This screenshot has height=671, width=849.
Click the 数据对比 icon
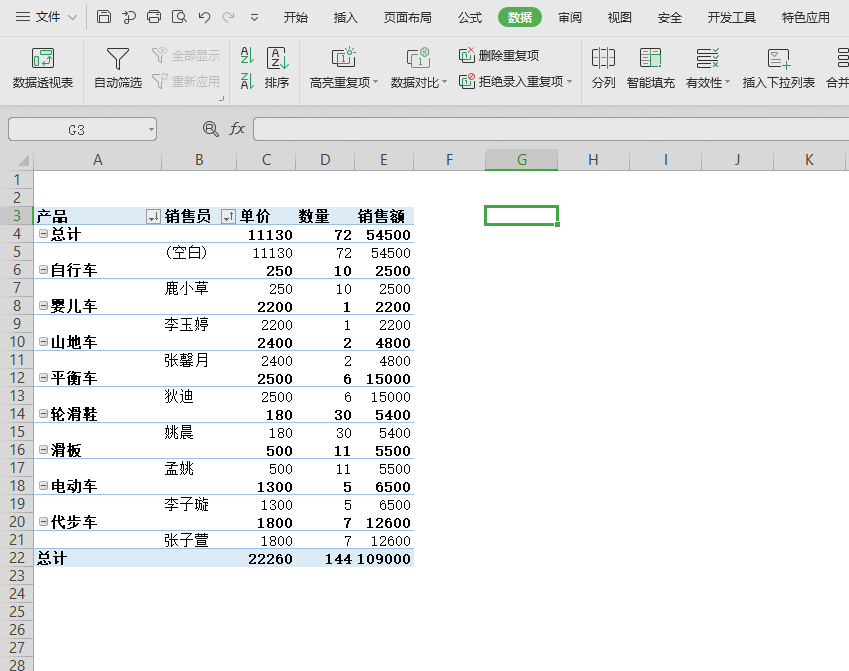point(418,57)
